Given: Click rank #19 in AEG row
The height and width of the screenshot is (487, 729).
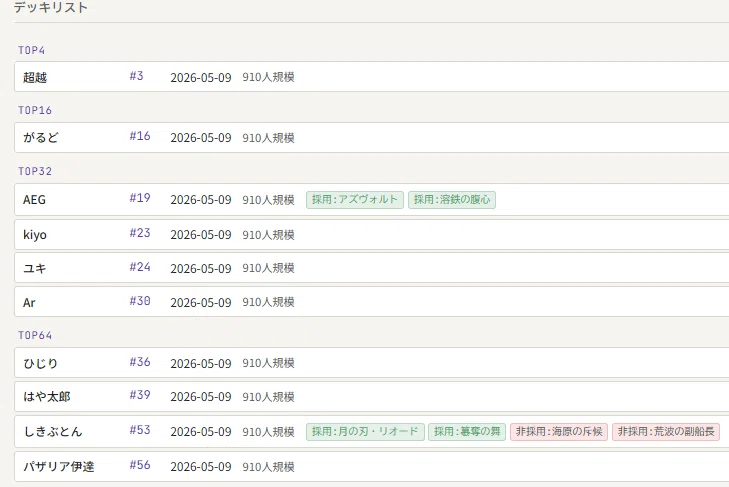Looking at the screenshot, I should tap(140, 198).
